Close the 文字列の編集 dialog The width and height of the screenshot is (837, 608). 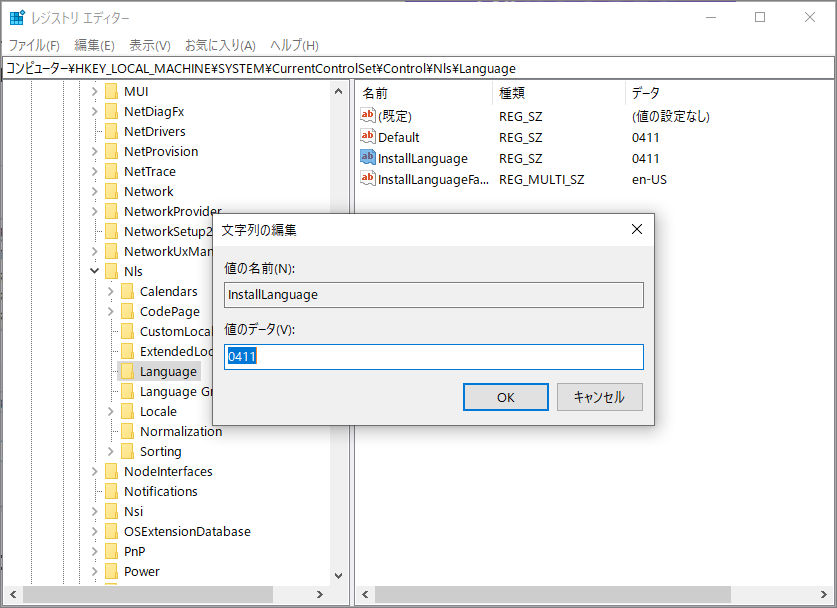coord(637,230)
